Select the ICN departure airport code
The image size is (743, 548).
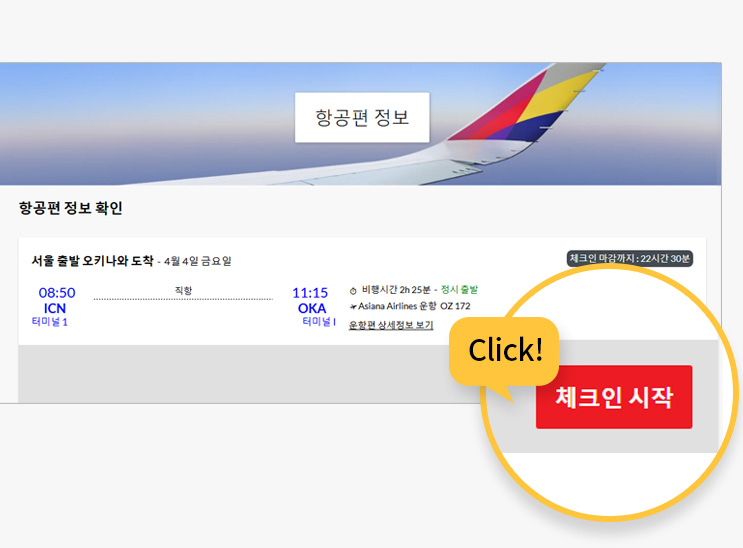click(54, 308)
